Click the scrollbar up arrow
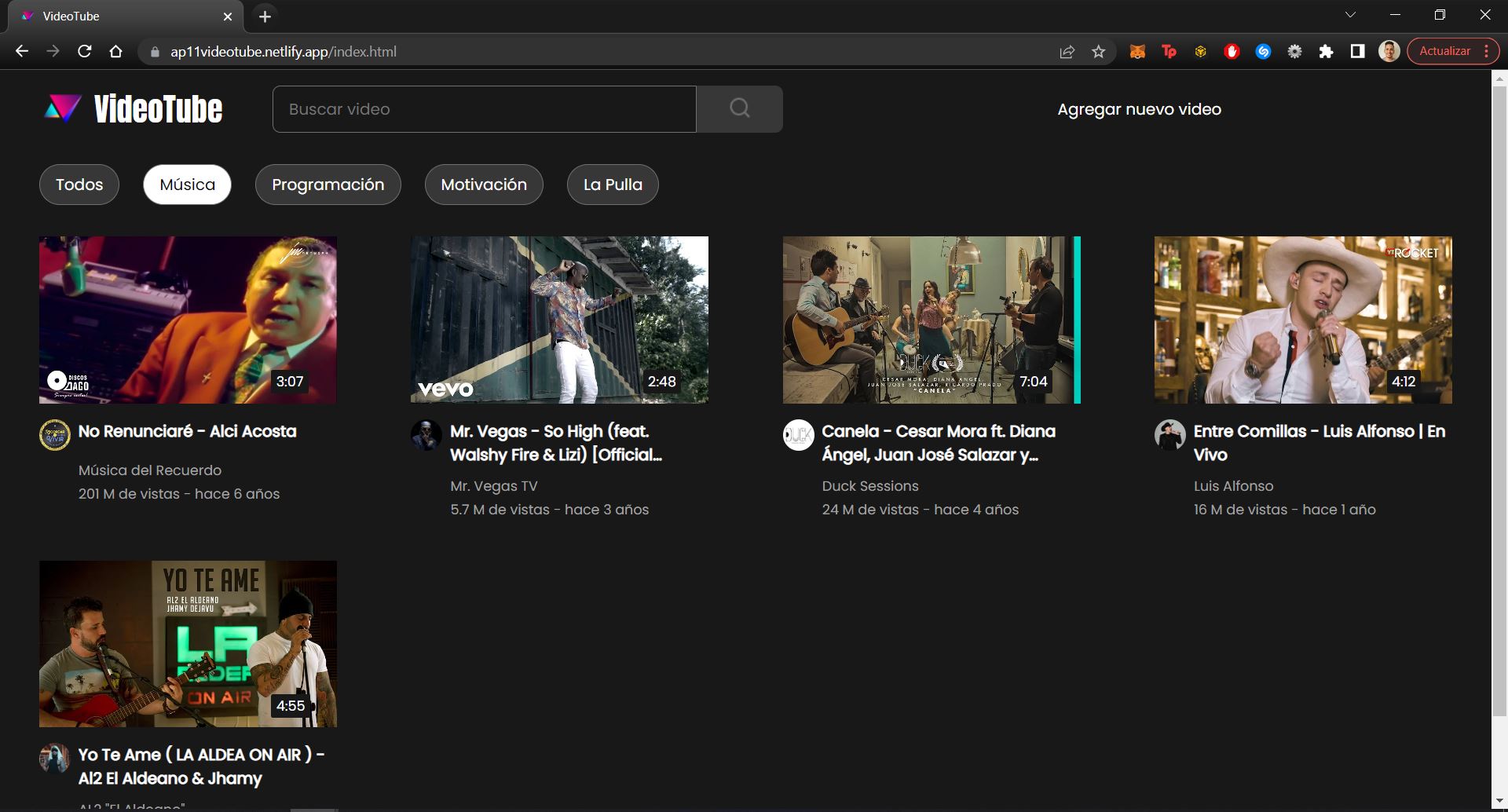Viewport: 1508px width, 812px height. 1499,78
